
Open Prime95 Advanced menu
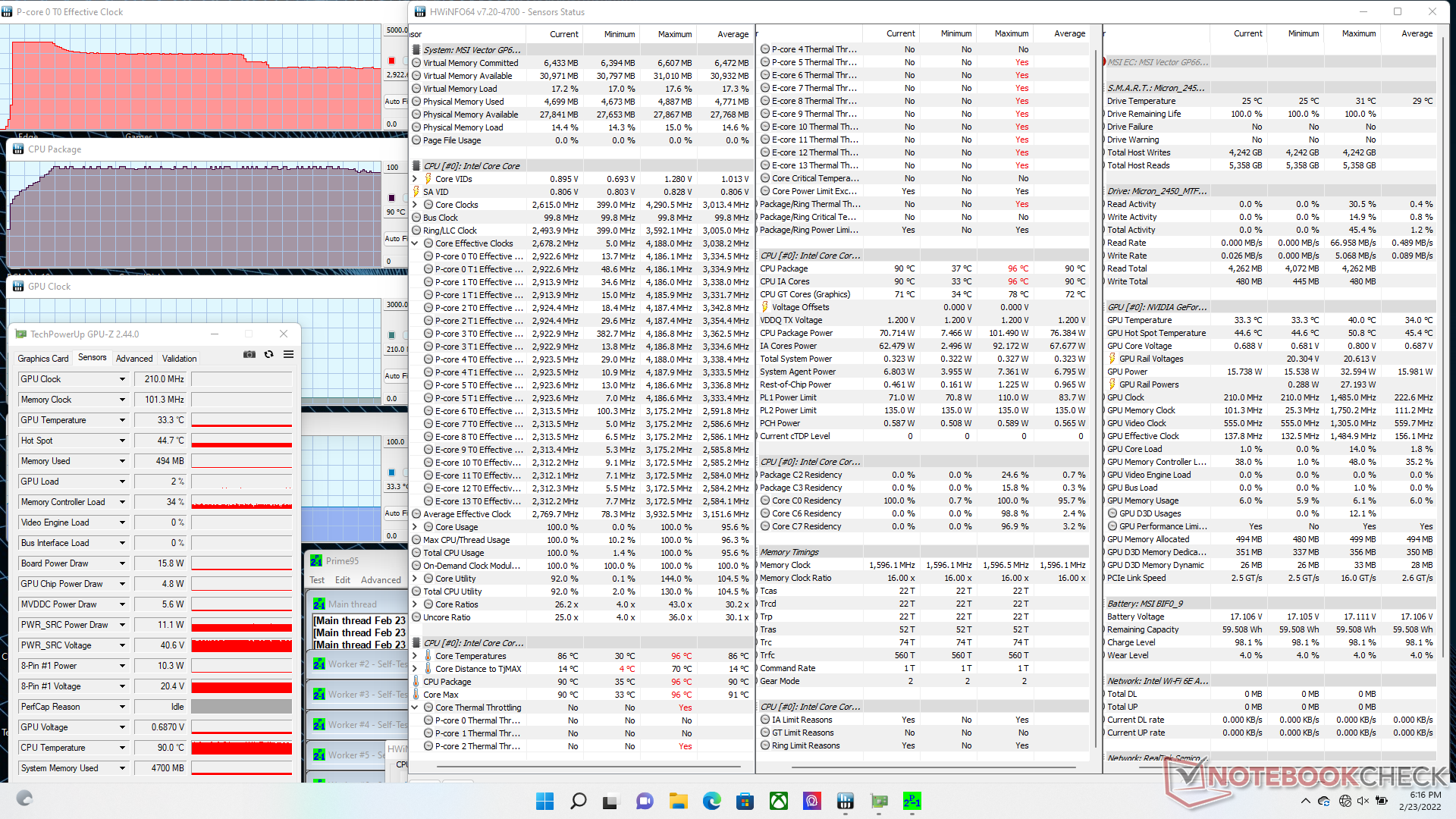(381, 580)
